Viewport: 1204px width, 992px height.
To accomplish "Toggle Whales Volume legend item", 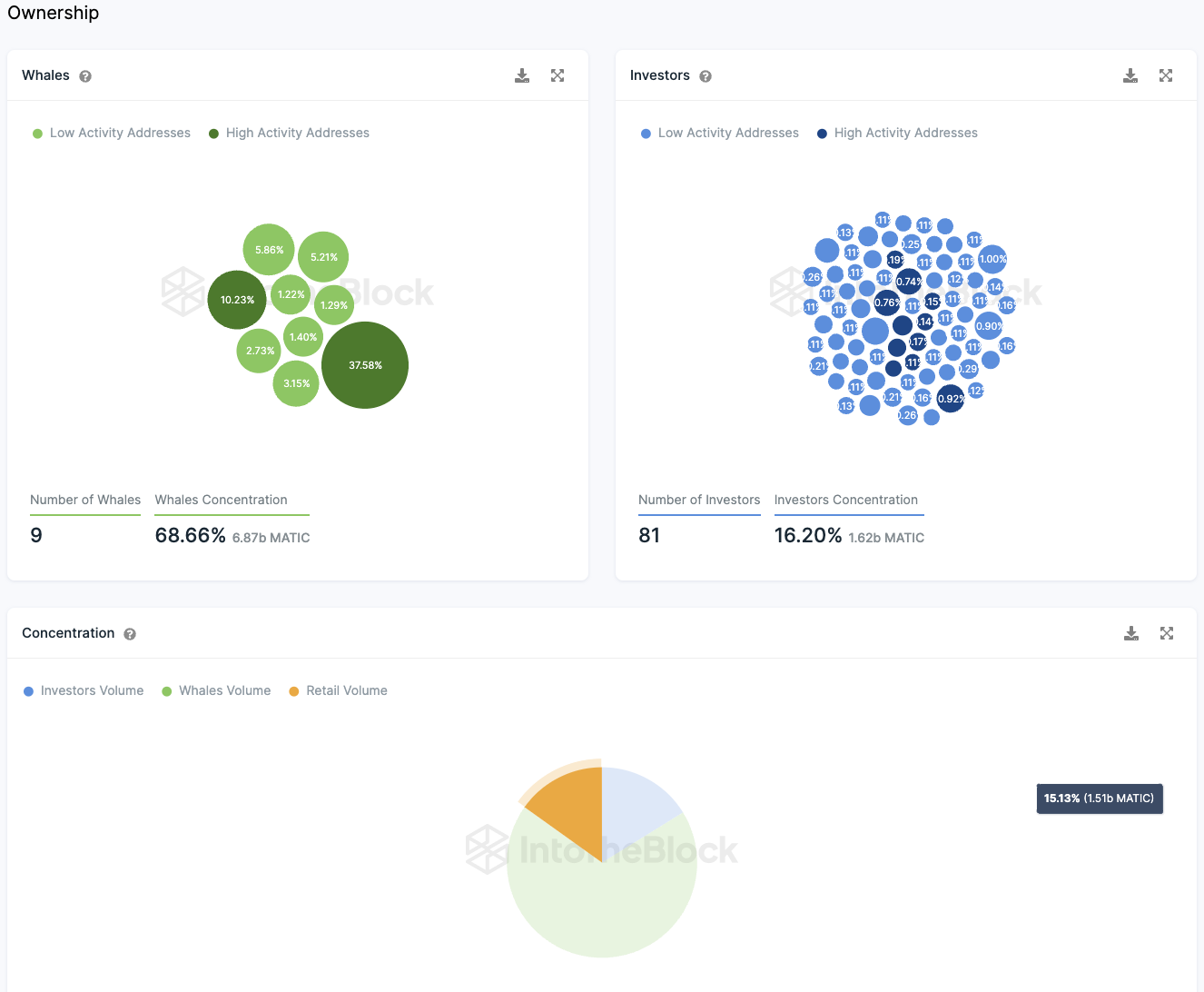I will point(216,690).
